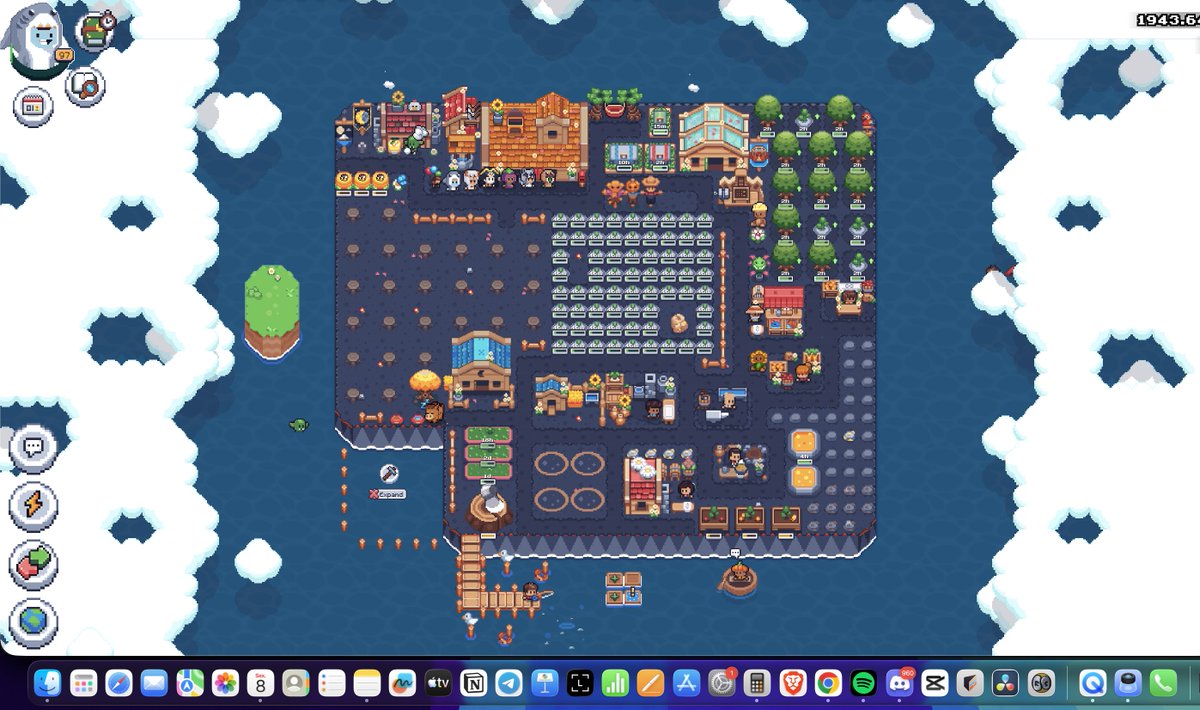Open Launchpad in the Dock
Screen dimensions: 1200x710
coord(83,683)
